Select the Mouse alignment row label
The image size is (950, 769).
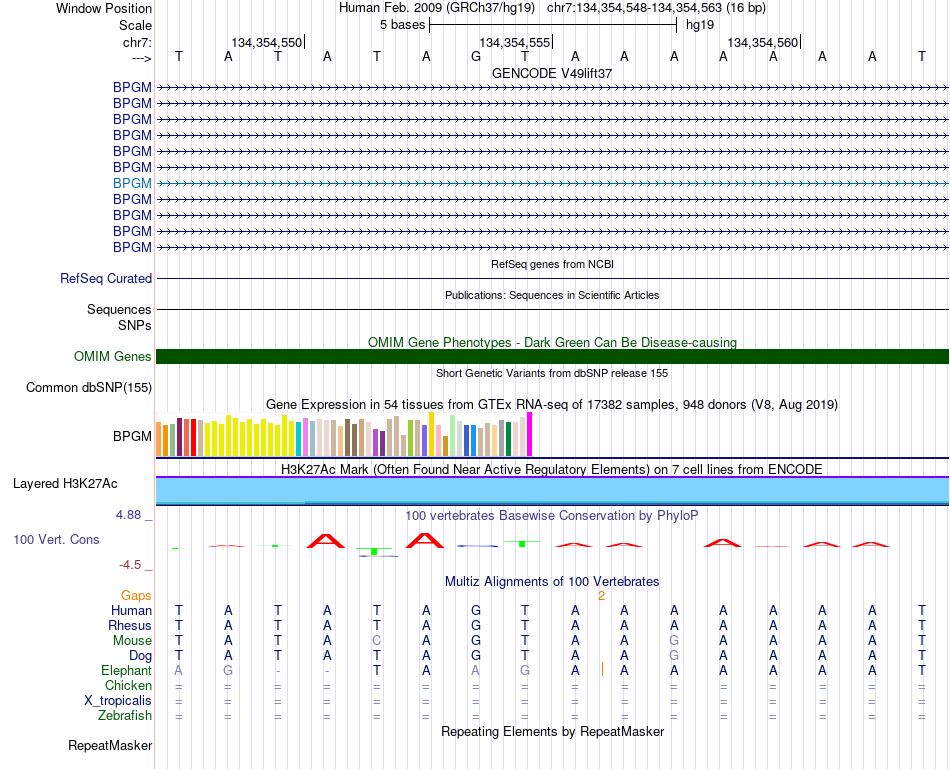[x=132, y=641]
